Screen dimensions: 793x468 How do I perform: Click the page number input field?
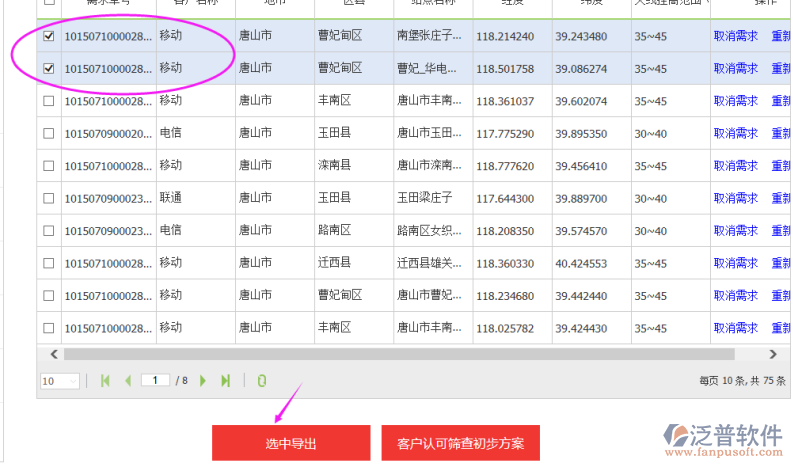[x=155, y=381]
